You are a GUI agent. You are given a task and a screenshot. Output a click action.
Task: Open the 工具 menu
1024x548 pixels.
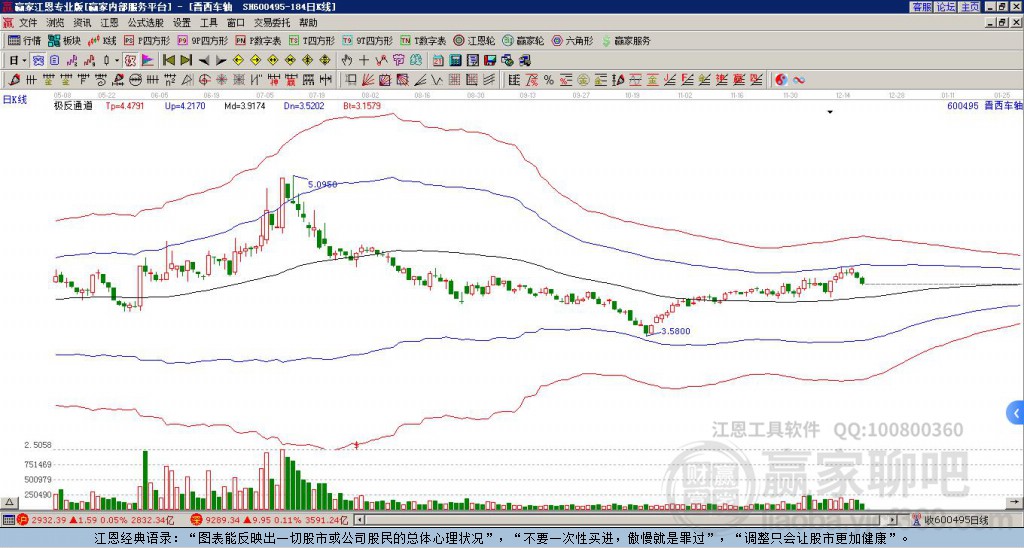click(x=208, y=23)
